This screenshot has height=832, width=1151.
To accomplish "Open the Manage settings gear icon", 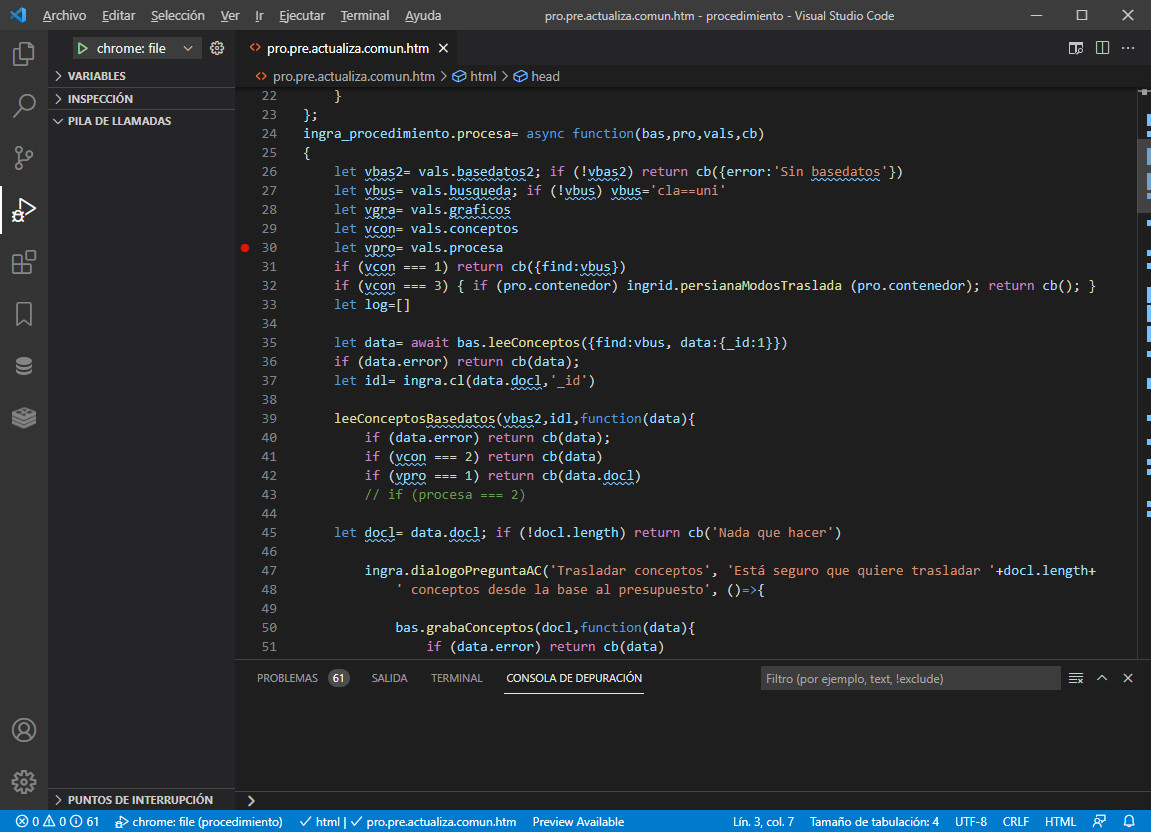I will pos(24,781).
